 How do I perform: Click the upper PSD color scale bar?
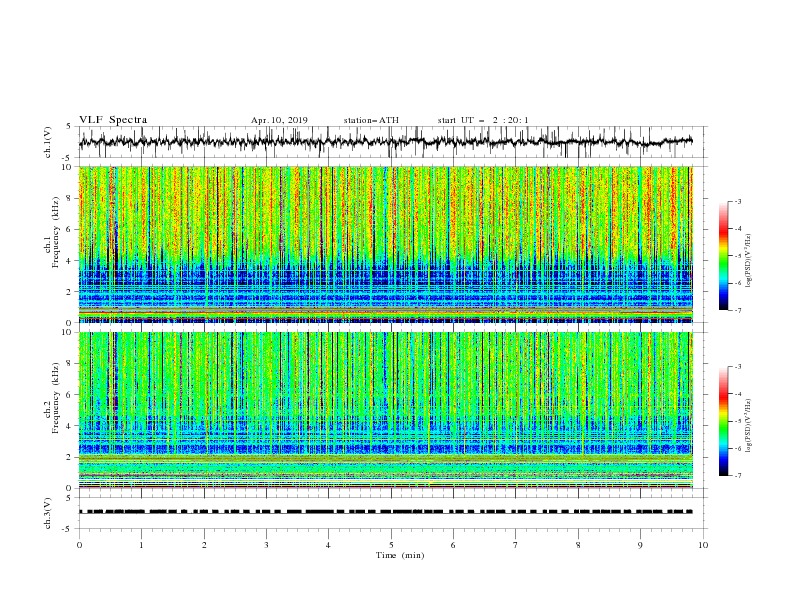724,256
